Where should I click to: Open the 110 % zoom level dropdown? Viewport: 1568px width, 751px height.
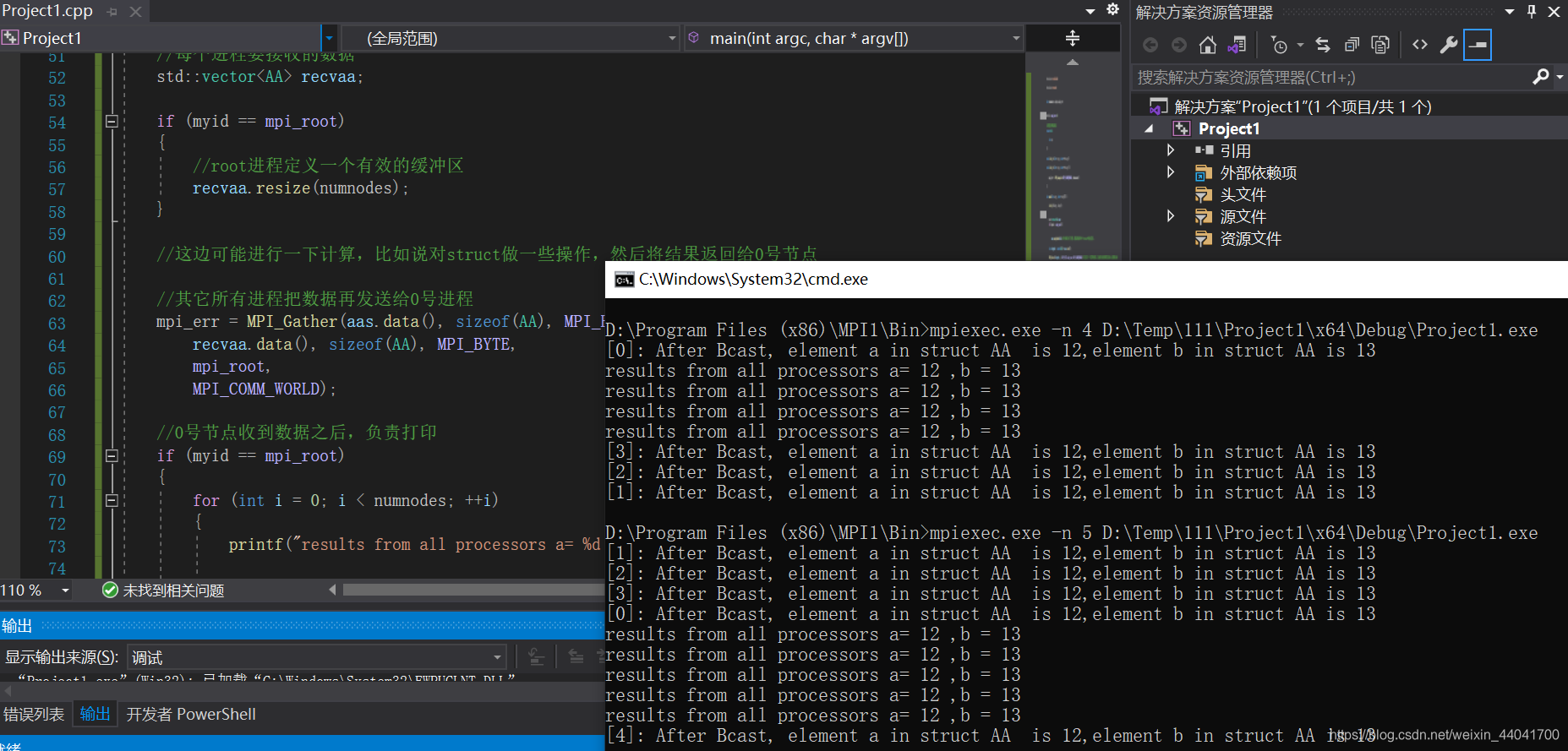[65, 590]
